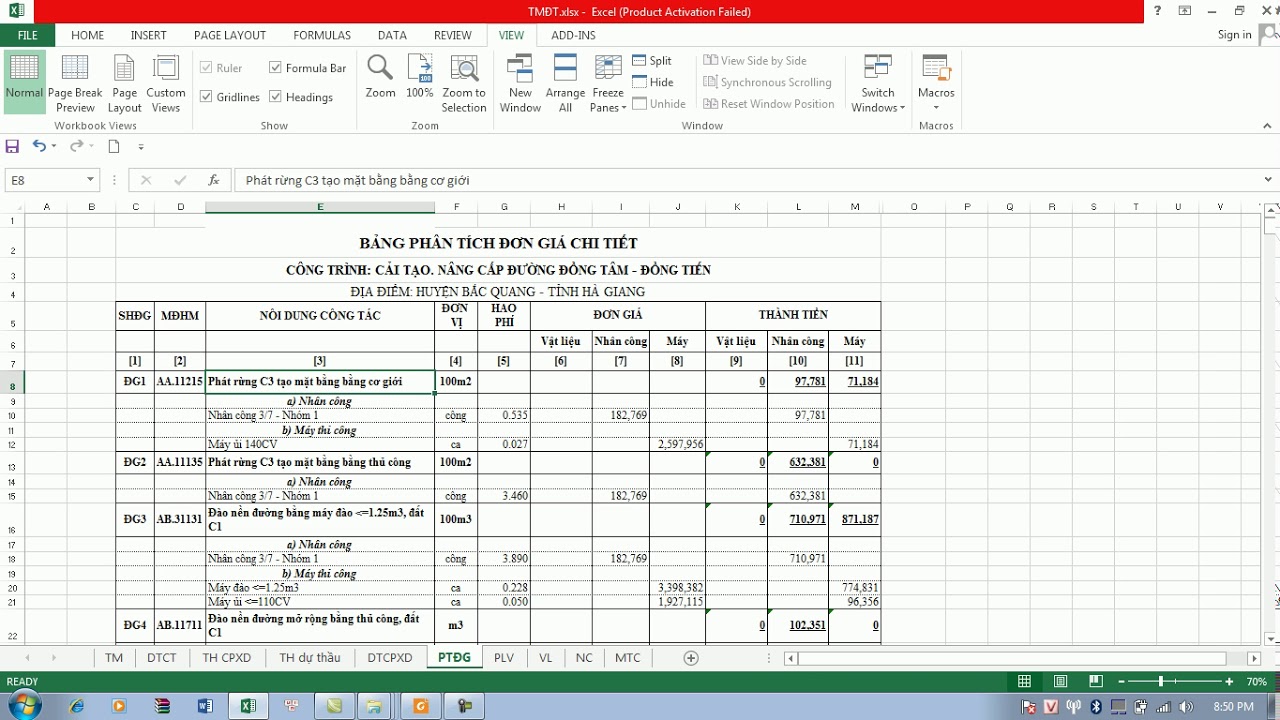Click the Insert Function fx icon
This screenshot has height=720, width=1280.
coord(213,180)
